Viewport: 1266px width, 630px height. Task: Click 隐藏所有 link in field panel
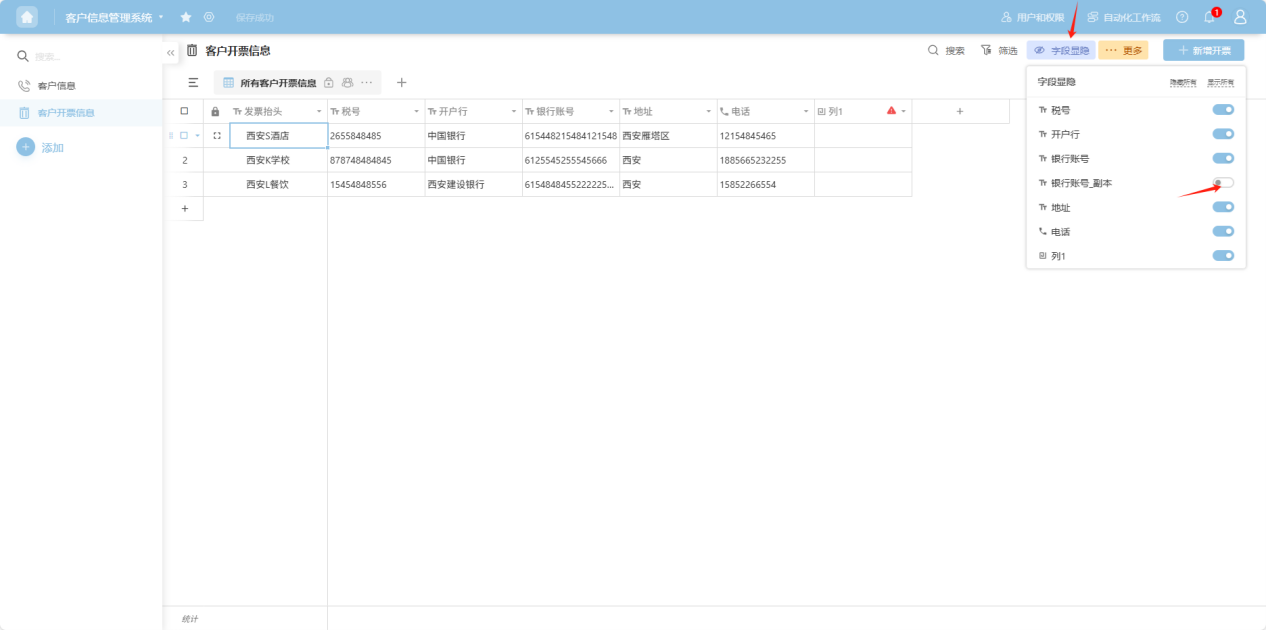coord(1183,82)
